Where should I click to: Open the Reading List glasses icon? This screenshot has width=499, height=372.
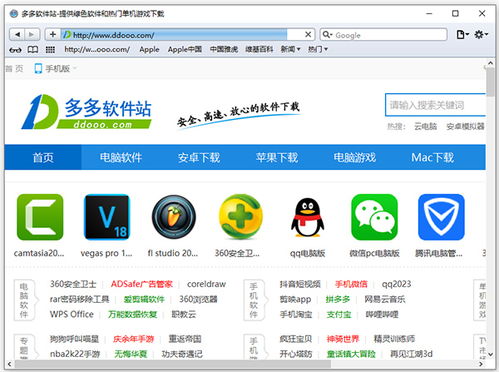(x=15, y=50)
